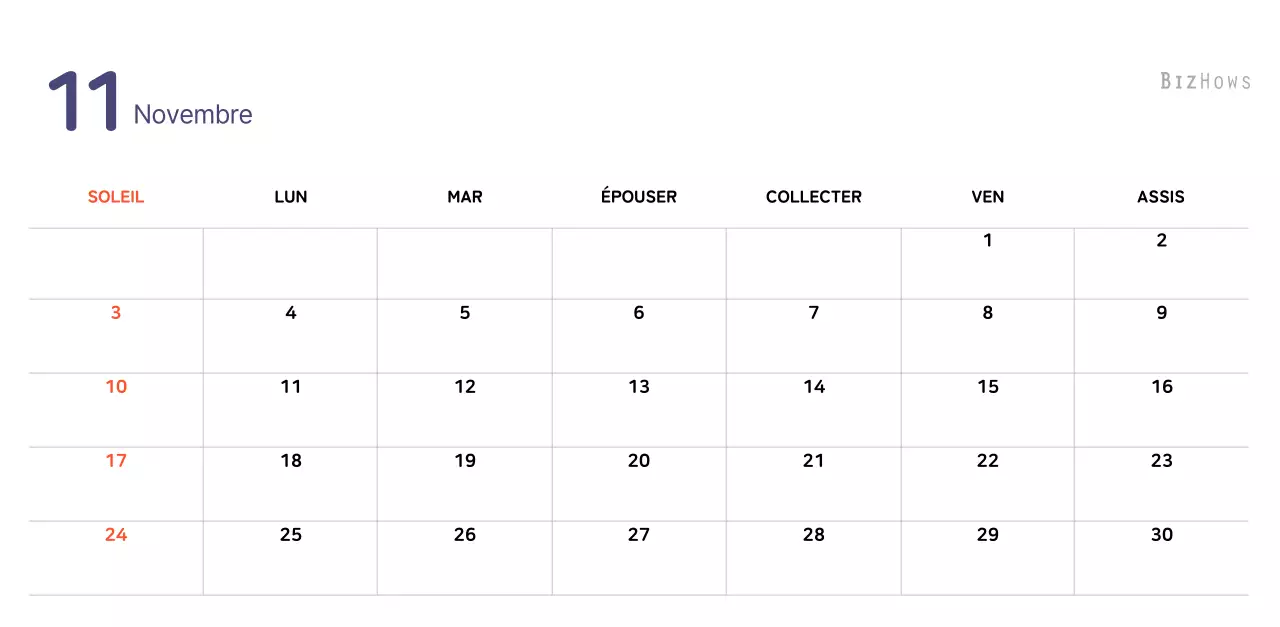This screenshot has width=1280, height=627.
Task: Click the Novembre month title
Action: (x=193, y=115)
